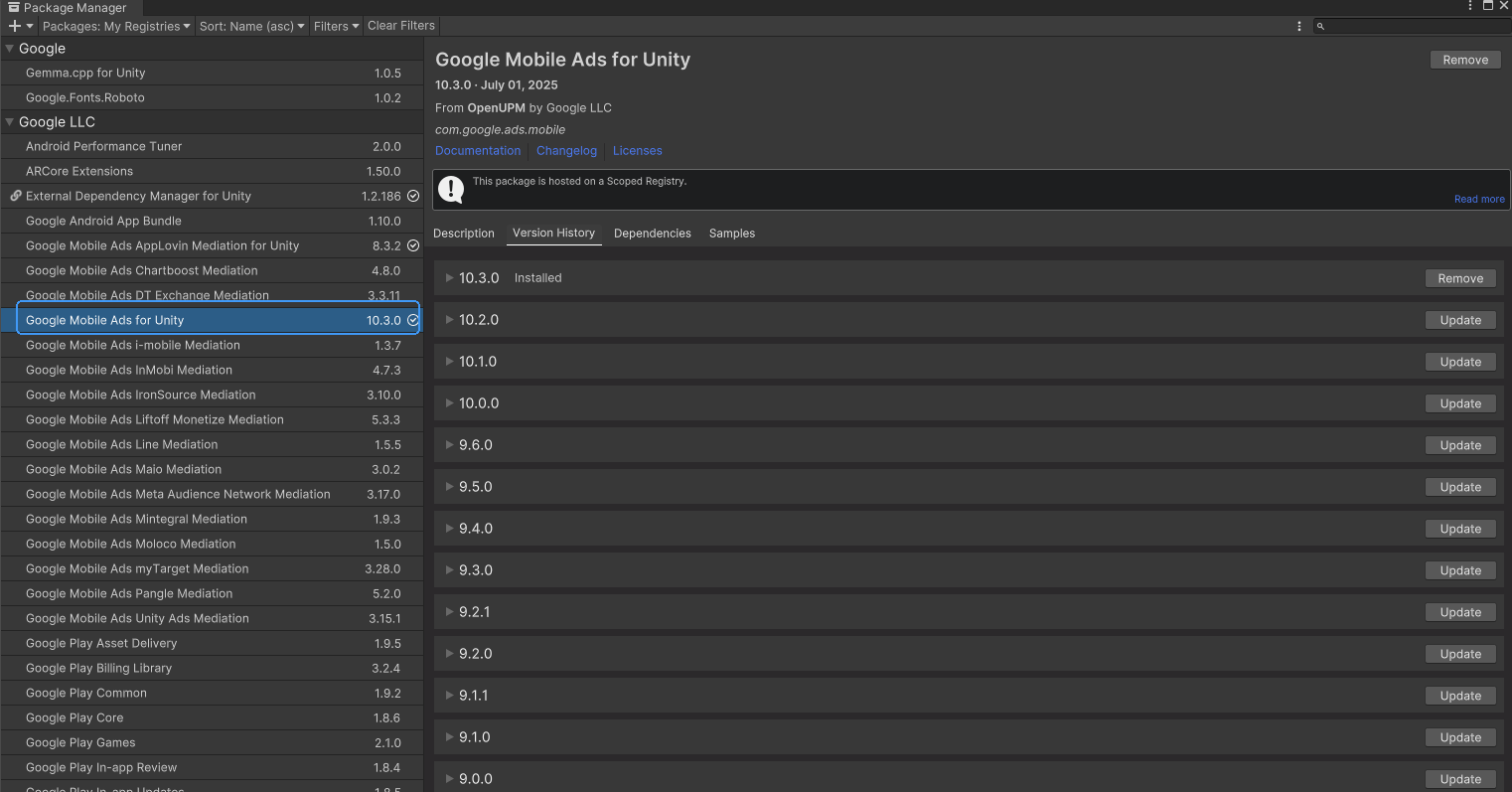The height and width of the screenshot is (792, 1512).
Task: Open the Sort: Name (asc) dropdown
Action: click(x=251, y=26)
